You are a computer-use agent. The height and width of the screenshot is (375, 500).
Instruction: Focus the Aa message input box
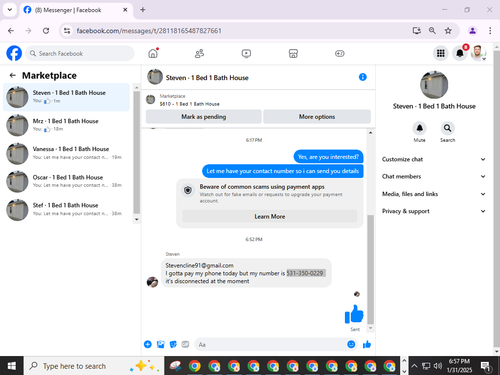pos(270,344)
